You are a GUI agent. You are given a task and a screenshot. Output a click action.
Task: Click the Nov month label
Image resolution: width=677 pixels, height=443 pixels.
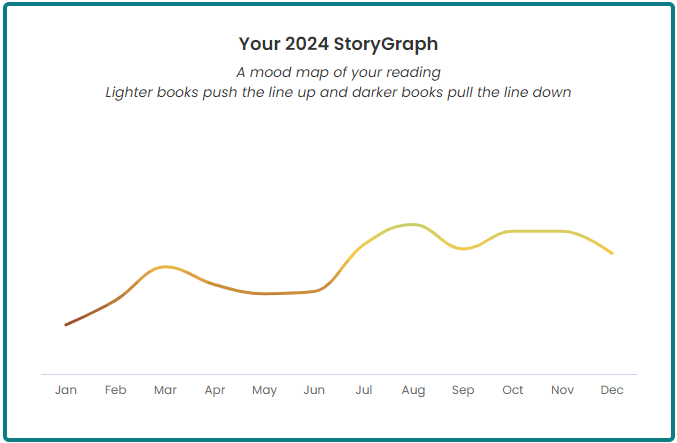pos(562,390)
